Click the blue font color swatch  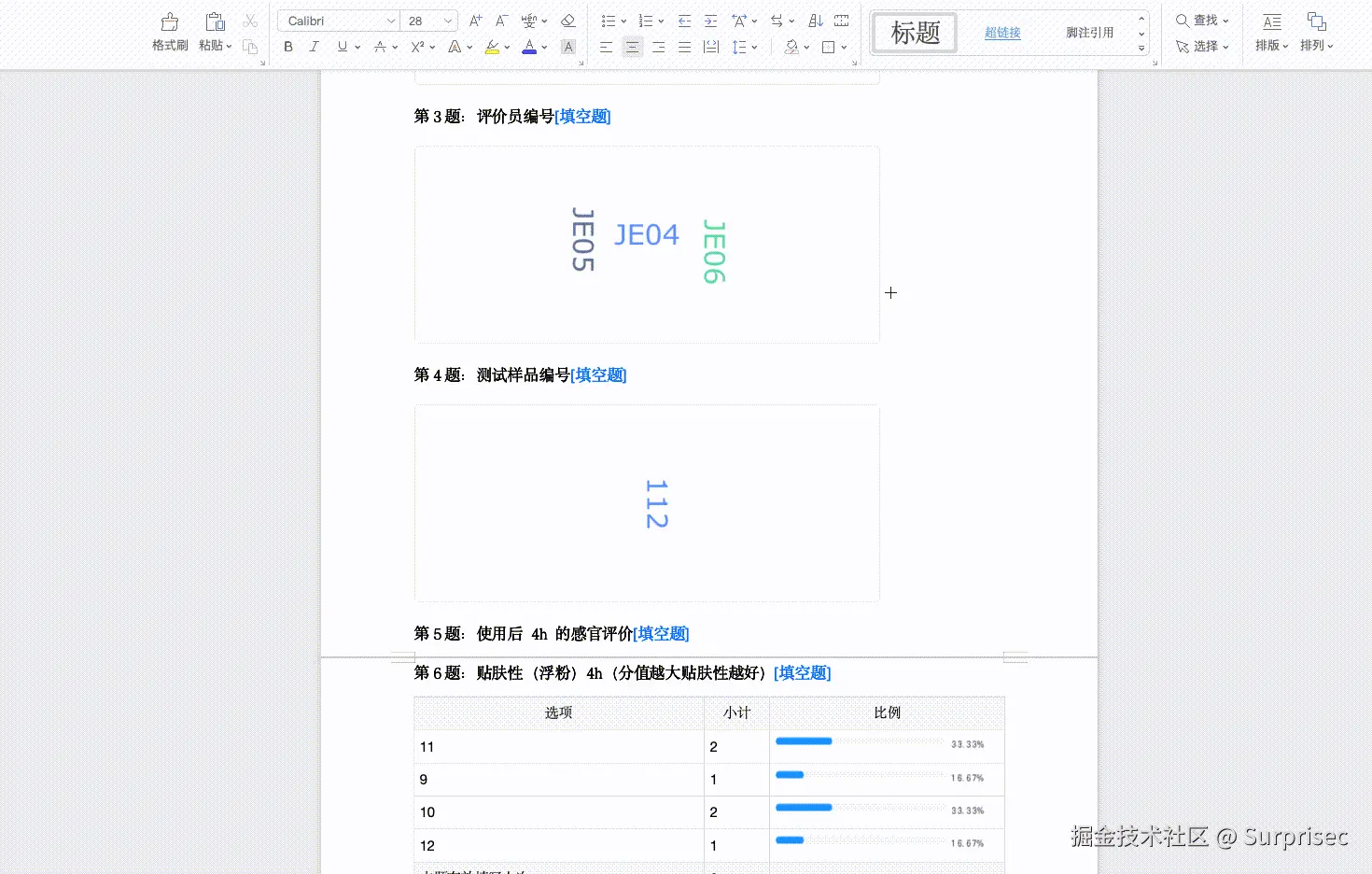(x=529, y=46)
